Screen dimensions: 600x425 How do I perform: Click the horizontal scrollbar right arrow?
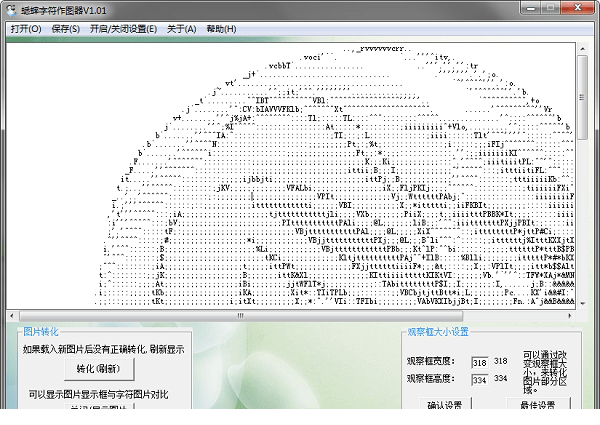tap(570, 316)
